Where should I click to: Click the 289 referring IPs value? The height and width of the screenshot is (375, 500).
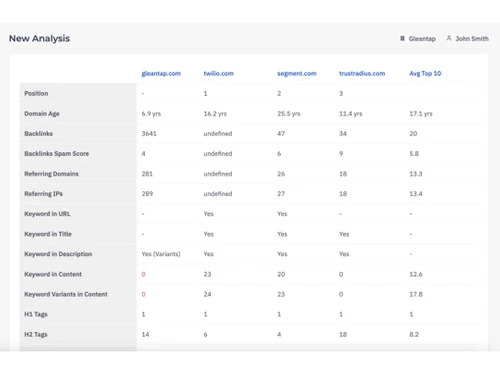tap(147, 194)
